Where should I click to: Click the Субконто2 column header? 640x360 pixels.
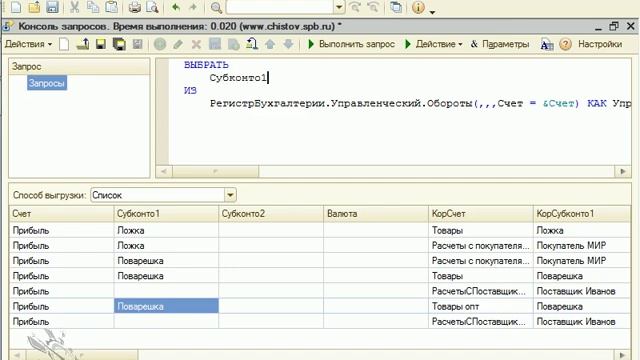(x=271, y=213)
